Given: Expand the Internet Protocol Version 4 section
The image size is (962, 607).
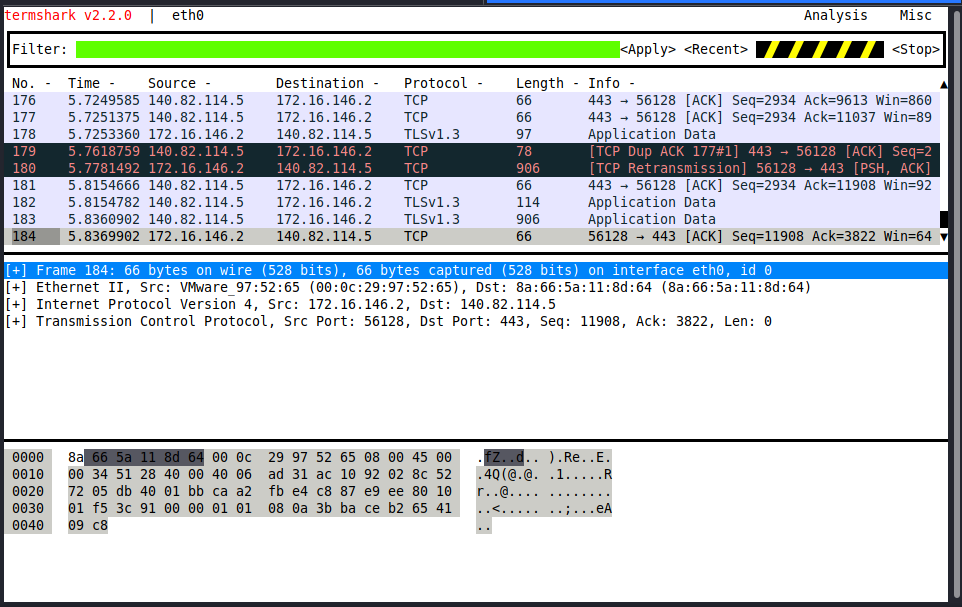Looking at the screenshot, I should pos(17,304).
